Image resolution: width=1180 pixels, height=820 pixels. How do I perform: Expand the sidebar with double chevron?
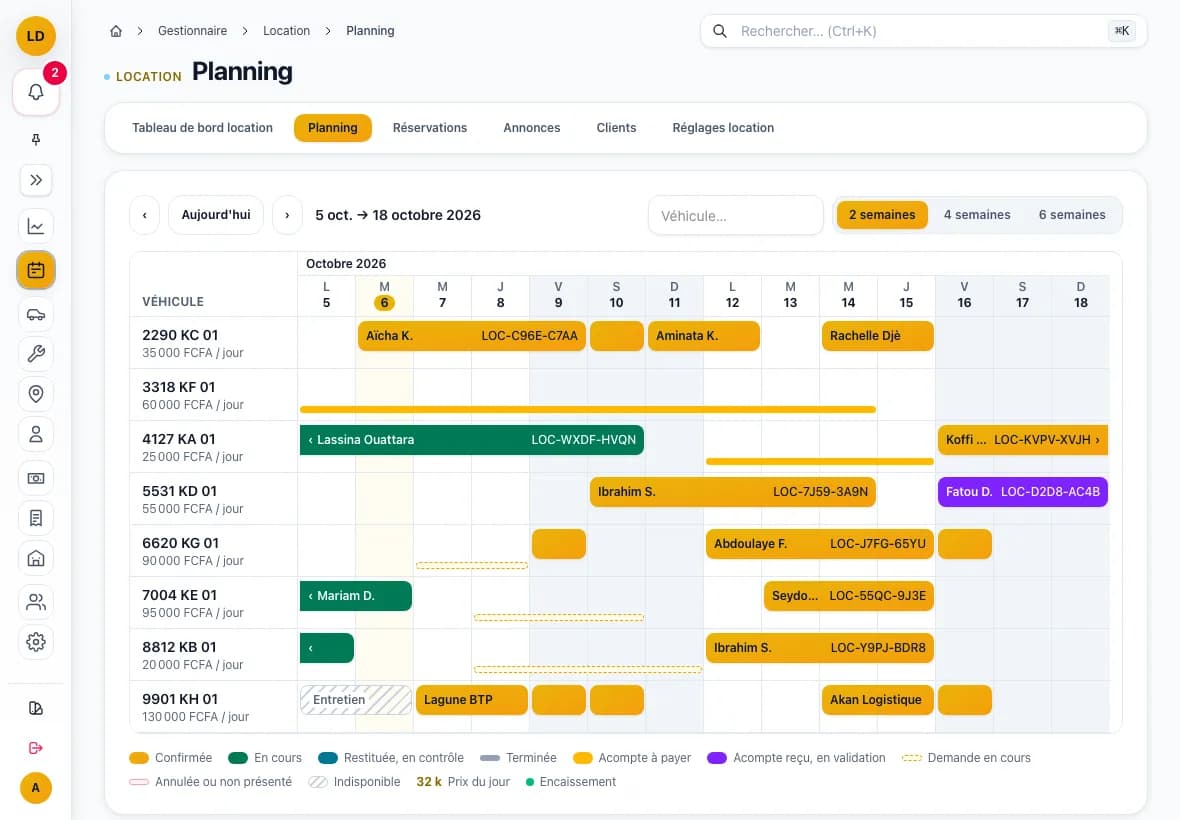pyautogui.click(x=35, y=181)
